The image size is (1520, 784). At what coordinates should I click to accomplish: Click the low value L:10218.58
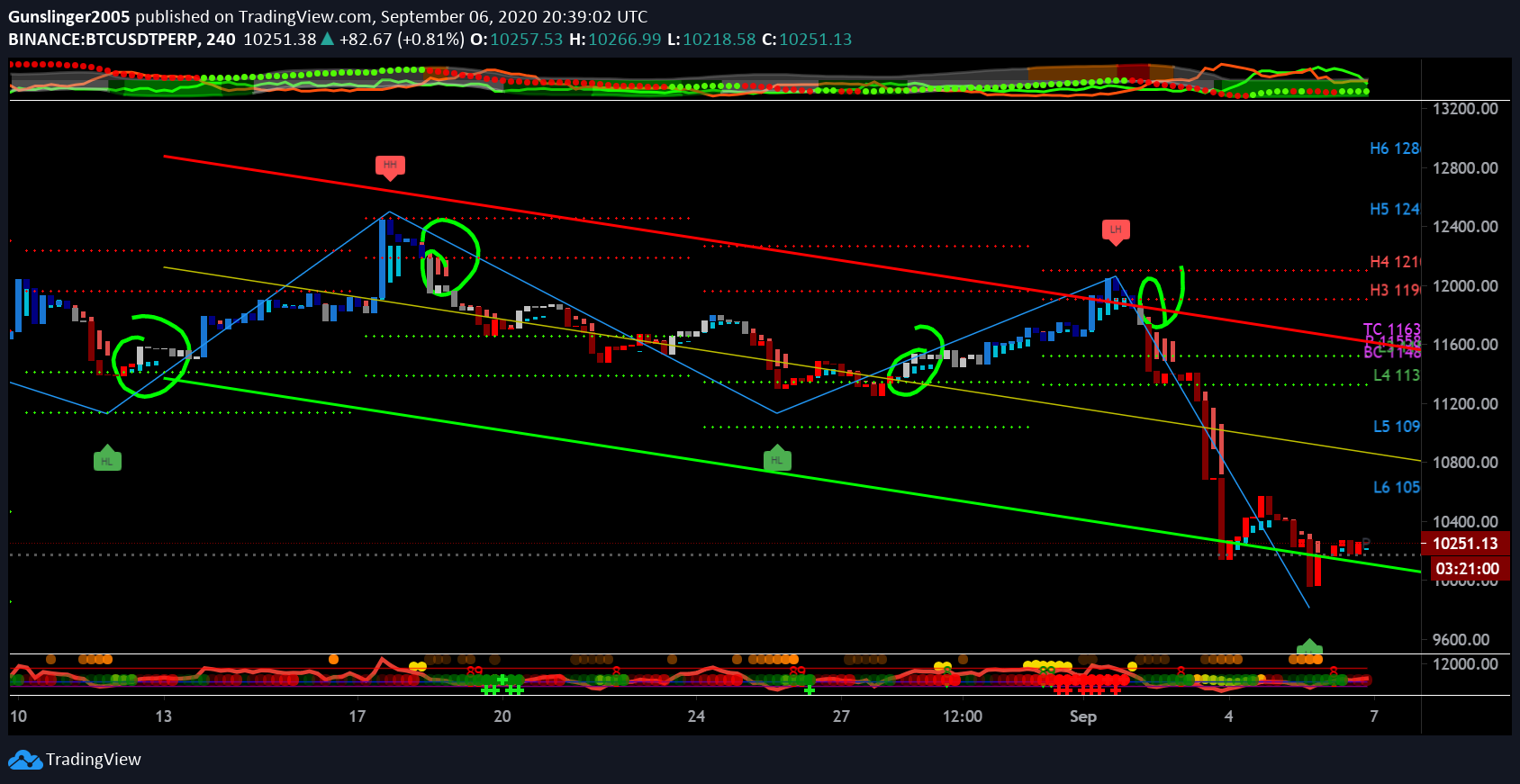tap(711, 39)
